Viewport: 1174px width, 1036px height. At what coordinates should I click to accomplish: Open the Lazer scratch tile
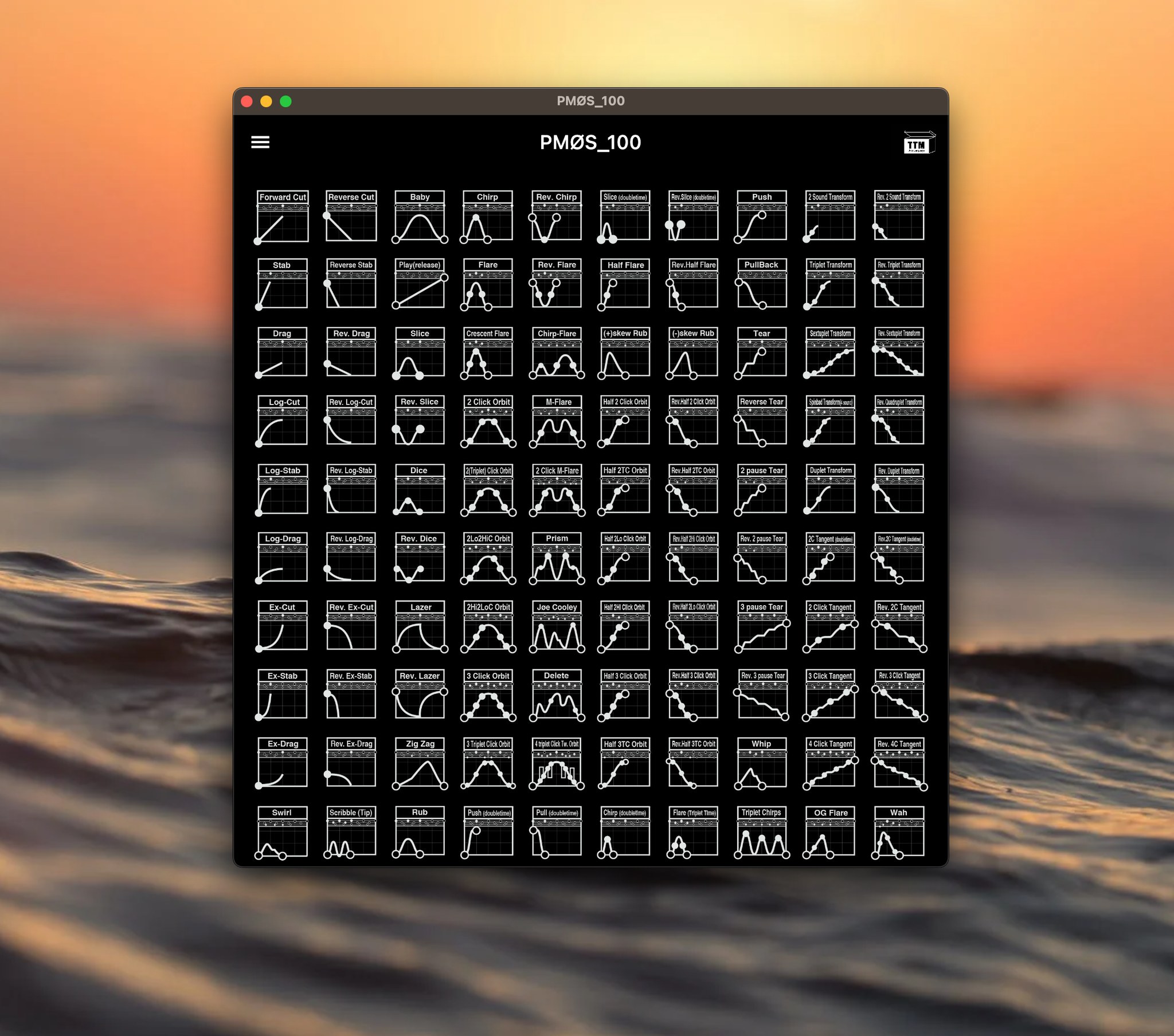(420, 626)
